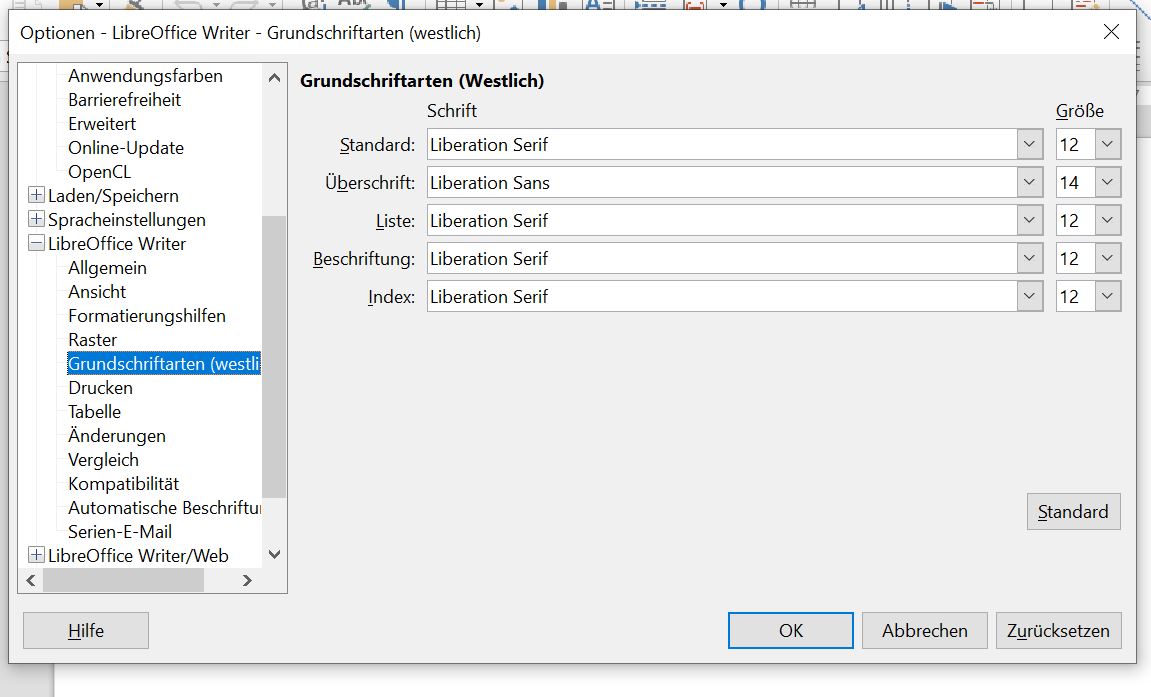Click the Standard reset-fonts button
Image resolution: width=1151 pixels, height=697 pixels.
1073,511
